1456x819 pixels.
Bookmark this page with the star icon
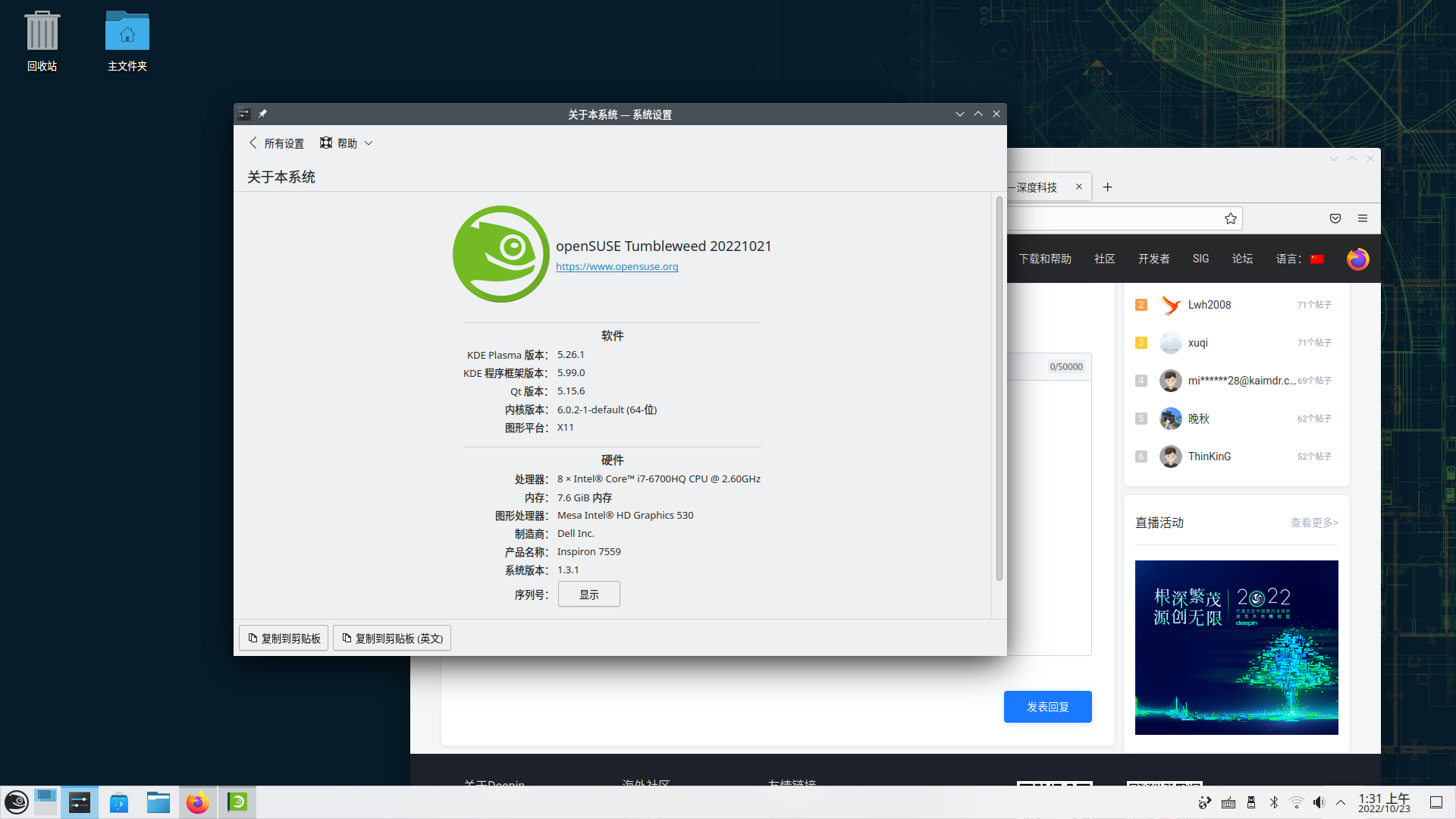tap(1230, 218)
